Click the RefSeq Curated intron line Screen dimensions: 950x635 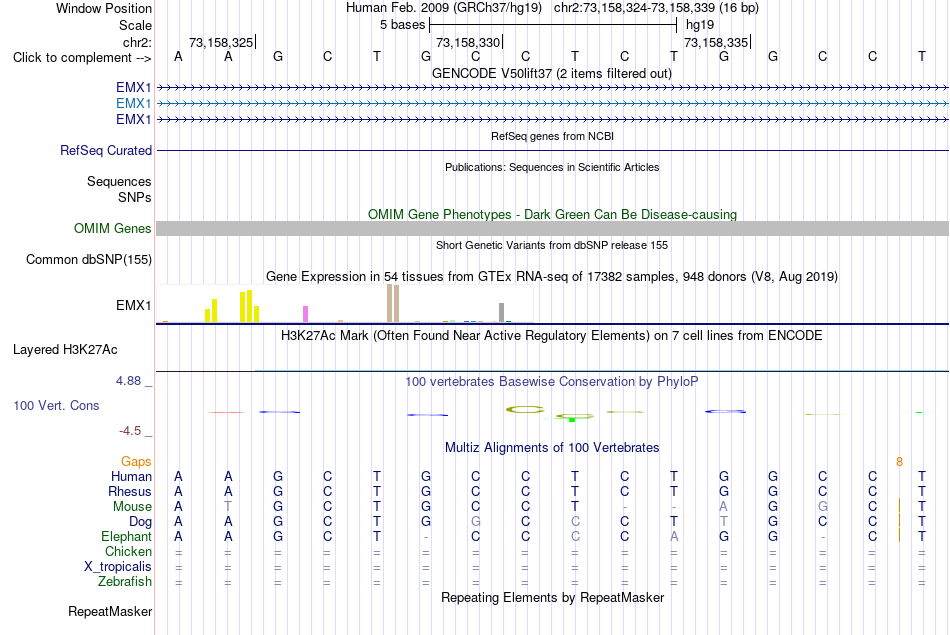pos(553,150)
